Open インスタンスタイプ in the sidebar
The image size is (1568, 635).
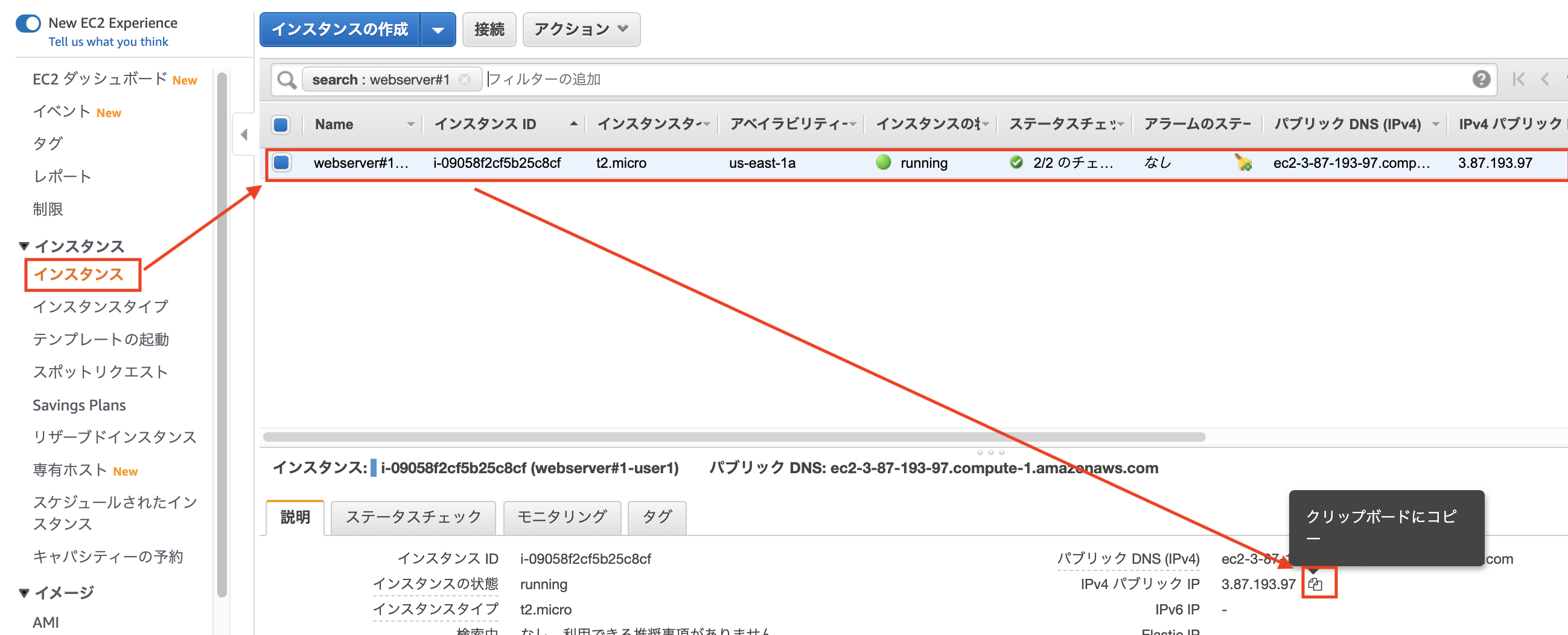pyautogui.click(x=100, y=306)
